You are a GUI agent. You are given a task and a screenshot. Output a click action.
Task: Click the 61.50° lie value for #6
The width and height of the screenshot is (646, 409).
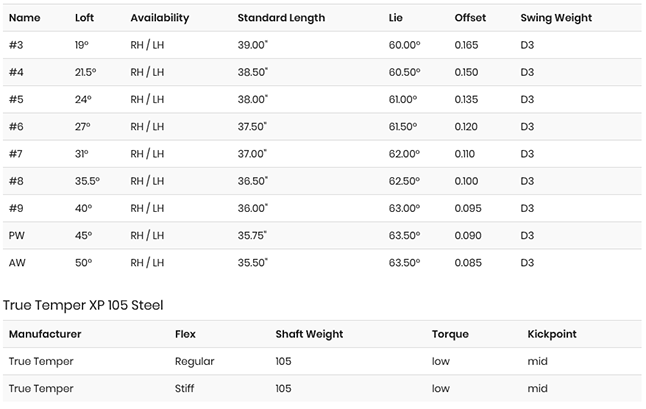coord(403,126)
